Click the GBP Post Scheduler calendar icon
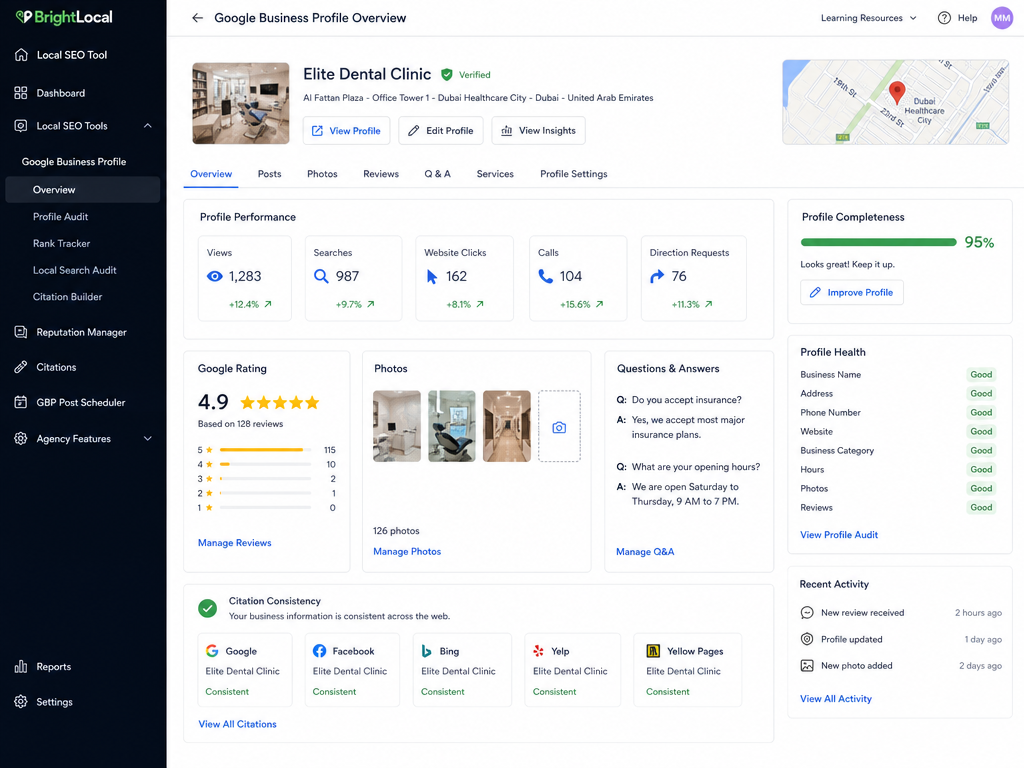The image size is (1024, 768). click(21, 402)
